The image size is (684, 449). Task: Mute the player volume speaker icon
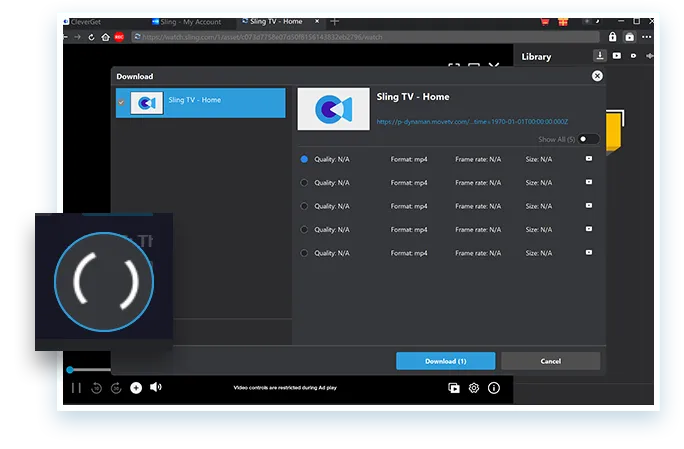point(156,387)
